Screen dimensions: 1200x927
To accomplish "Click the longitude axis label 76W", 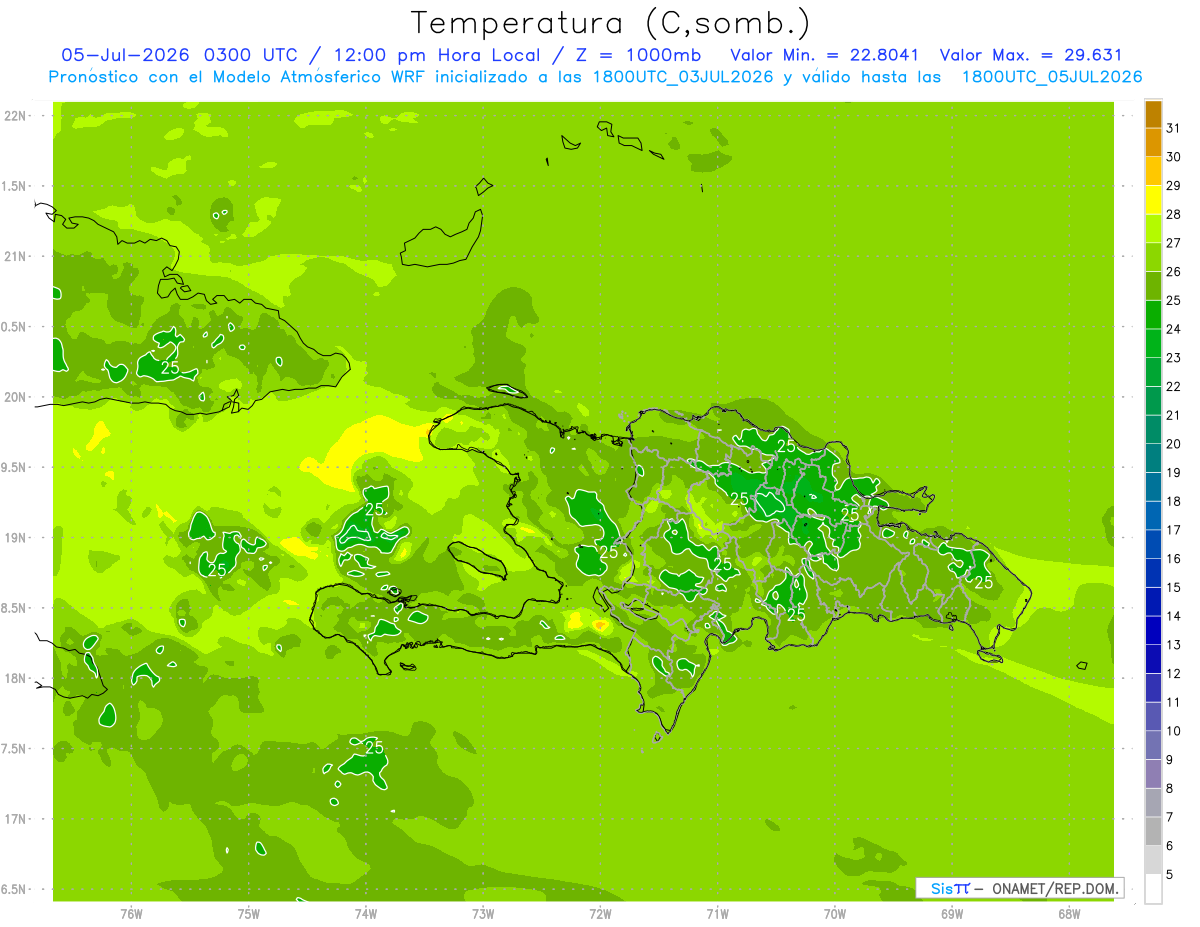I will (x=131, y=913).
